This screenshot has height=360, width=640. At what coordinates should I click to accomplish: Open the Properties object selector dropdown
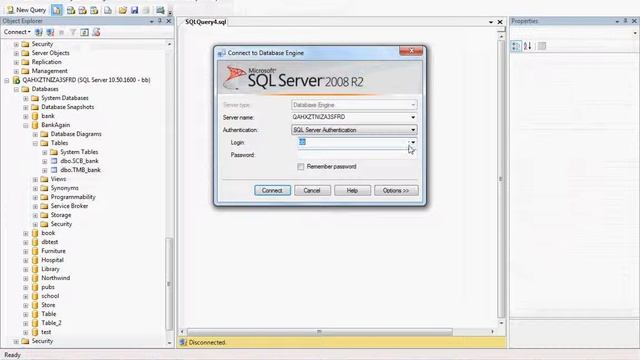coord(635,33)
